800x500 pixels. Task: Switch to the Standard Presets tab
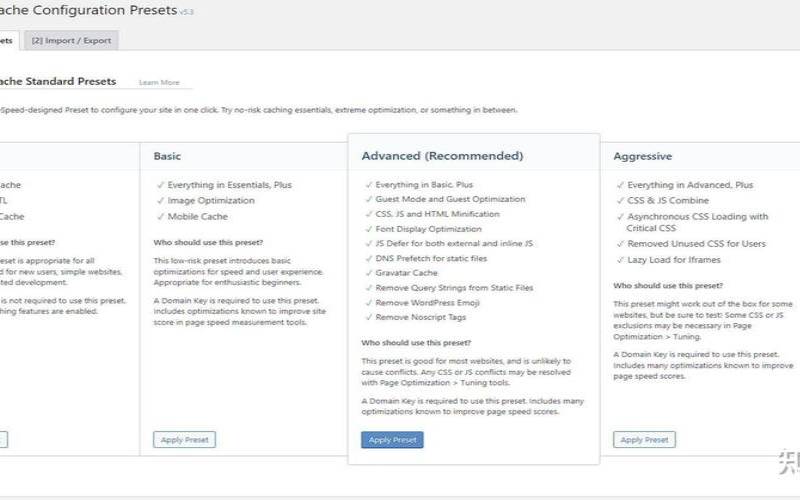[7, 41]
